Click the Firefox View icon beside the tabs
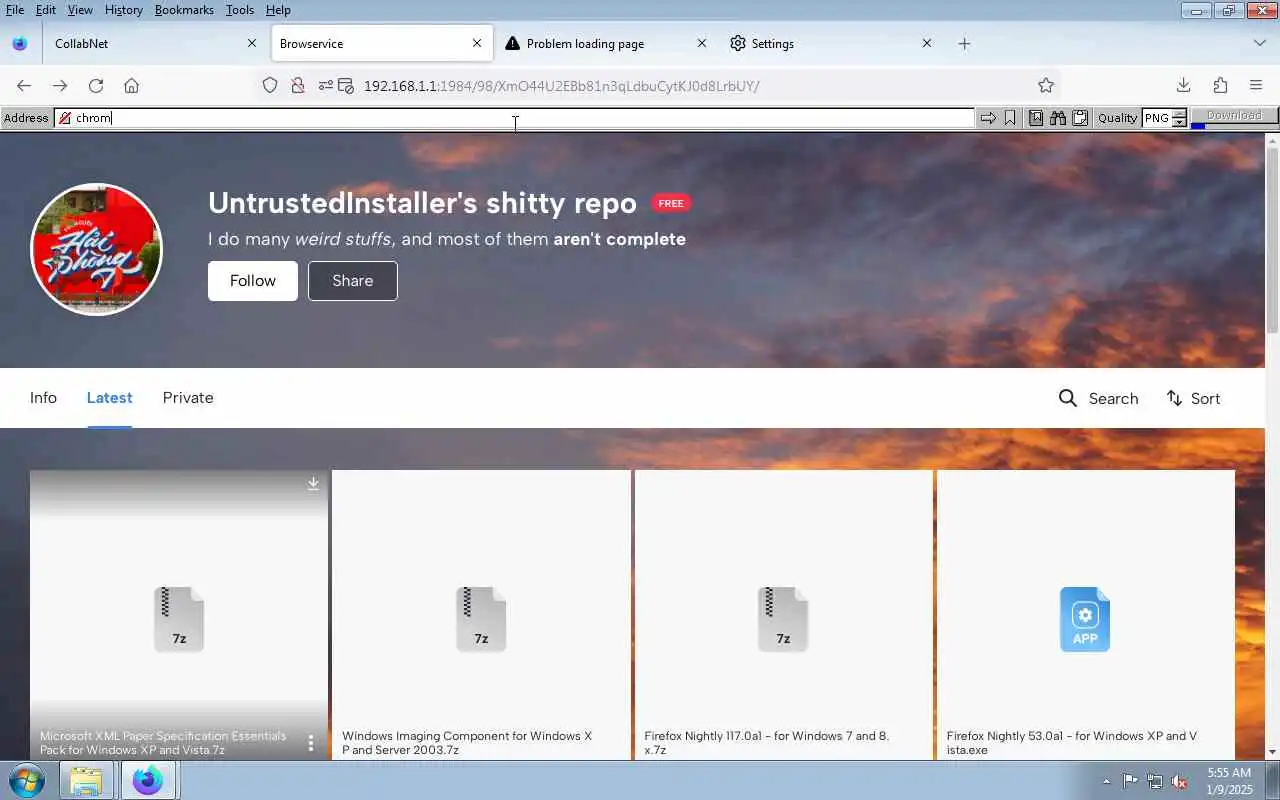 pos(19,44)
